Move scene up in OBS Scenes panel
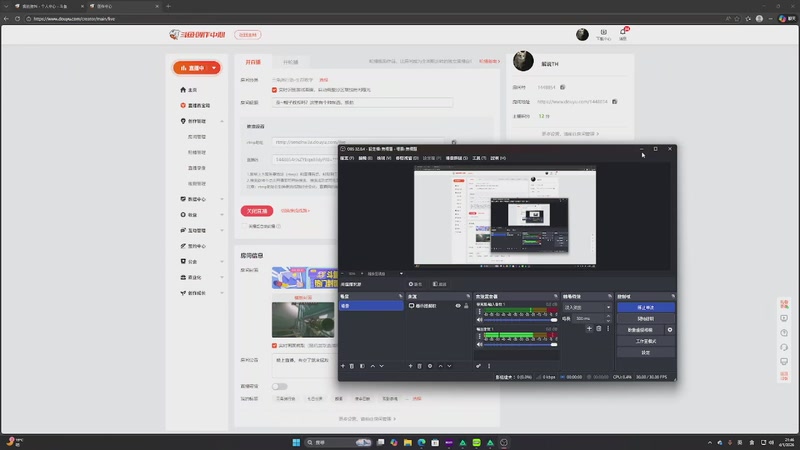 click(372, 366)
